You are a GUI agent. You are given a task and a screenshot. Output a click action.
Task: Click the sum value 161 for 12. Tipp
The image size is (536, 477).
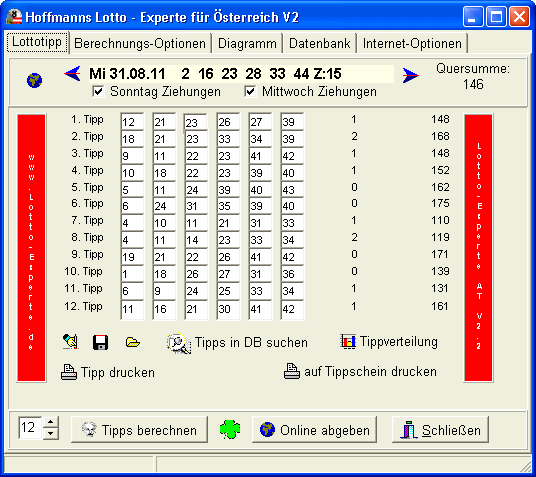[440, 306]
